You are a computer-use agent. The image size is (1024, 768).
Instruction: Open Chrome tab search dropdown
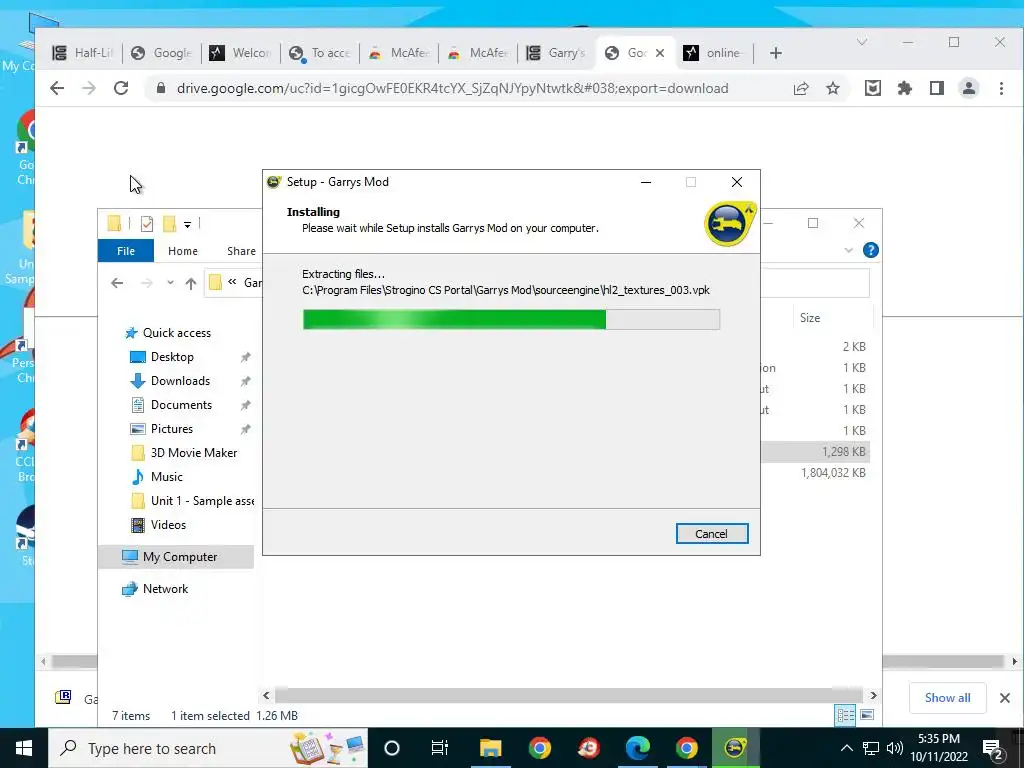point(862,42)
